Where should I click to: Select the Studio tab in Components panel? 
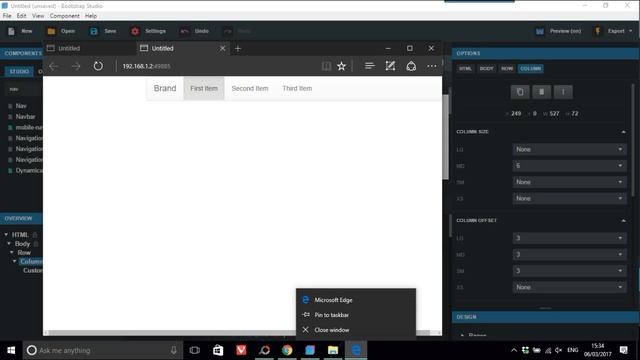click(19, 71)
